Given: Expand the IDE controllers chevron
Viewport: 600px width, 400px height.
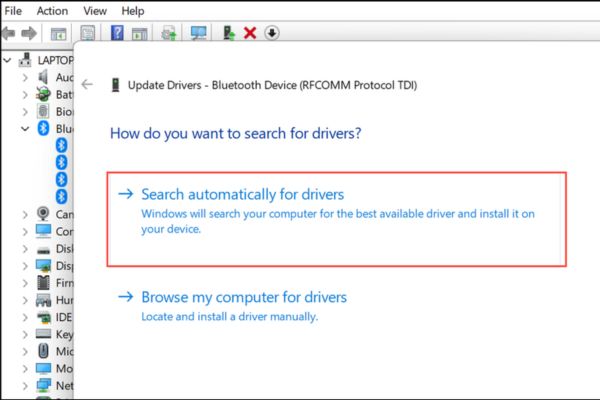Looking at the screenshot, I should point(25,317).
